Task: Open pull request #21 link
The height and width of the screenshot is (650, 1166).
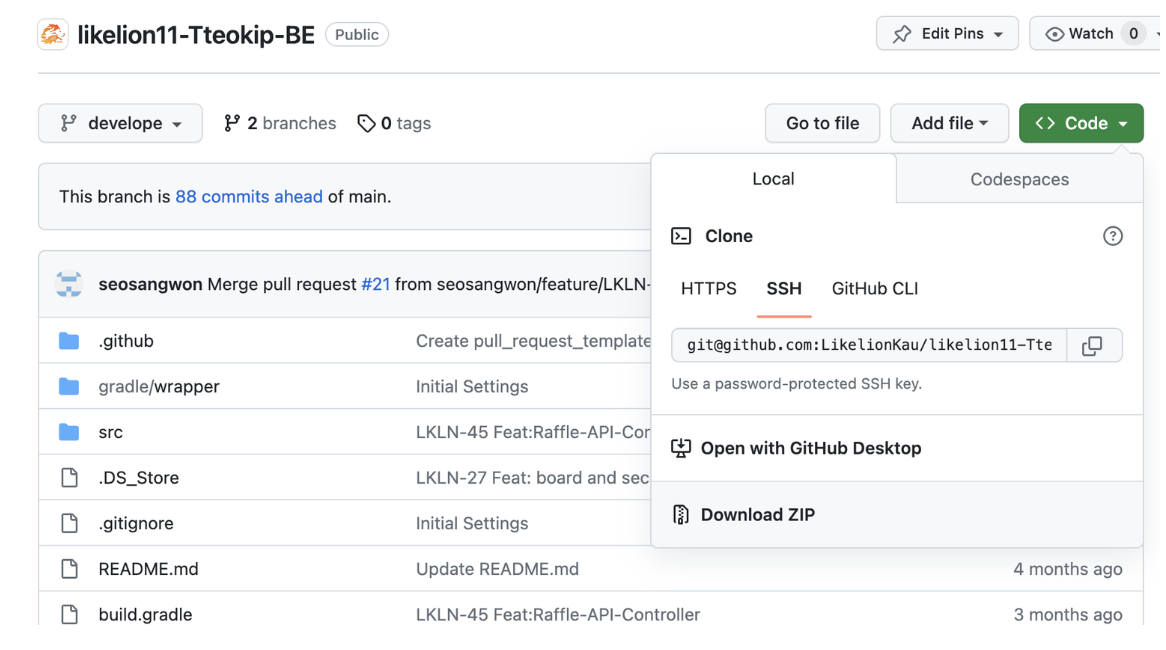Action: click(x=376, y=284)
